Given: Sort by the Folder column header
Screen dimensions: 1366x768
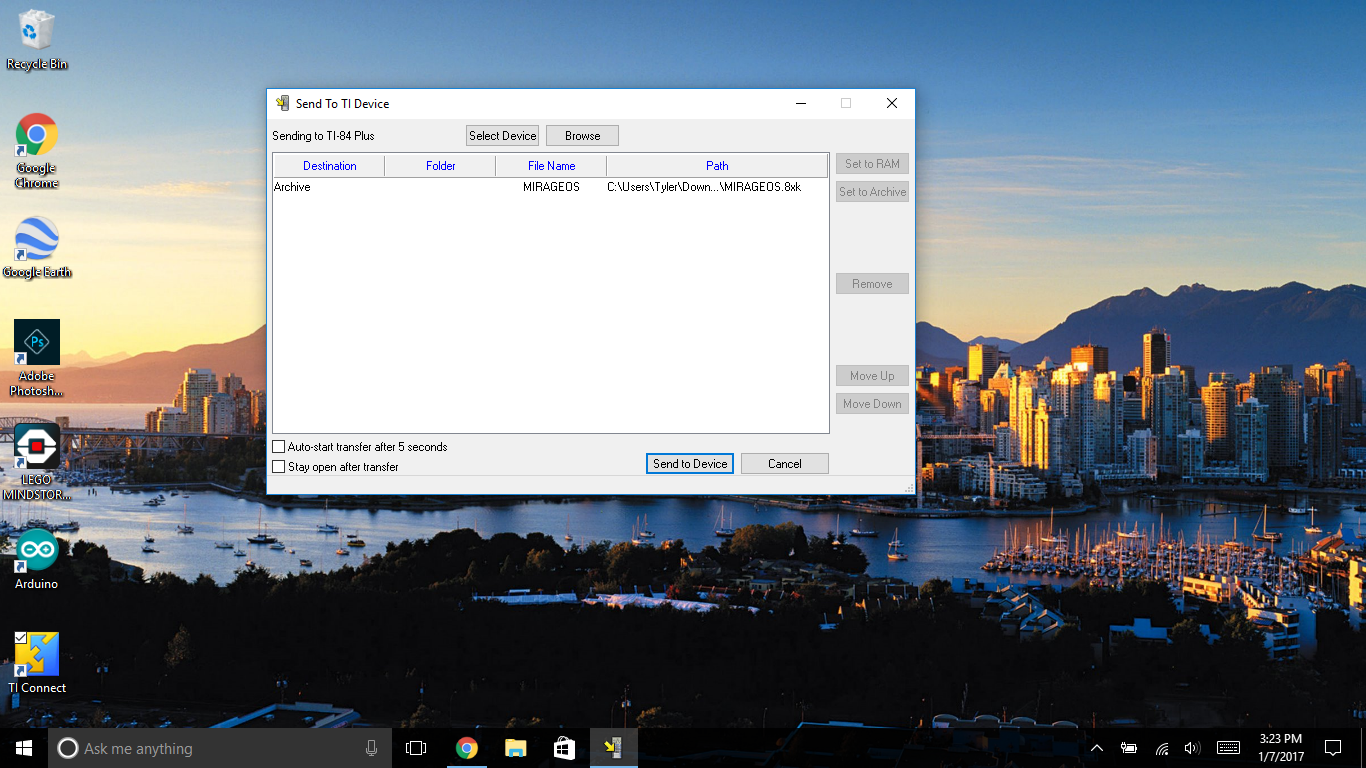Looking at the screenshot, I should pos(440,166).
